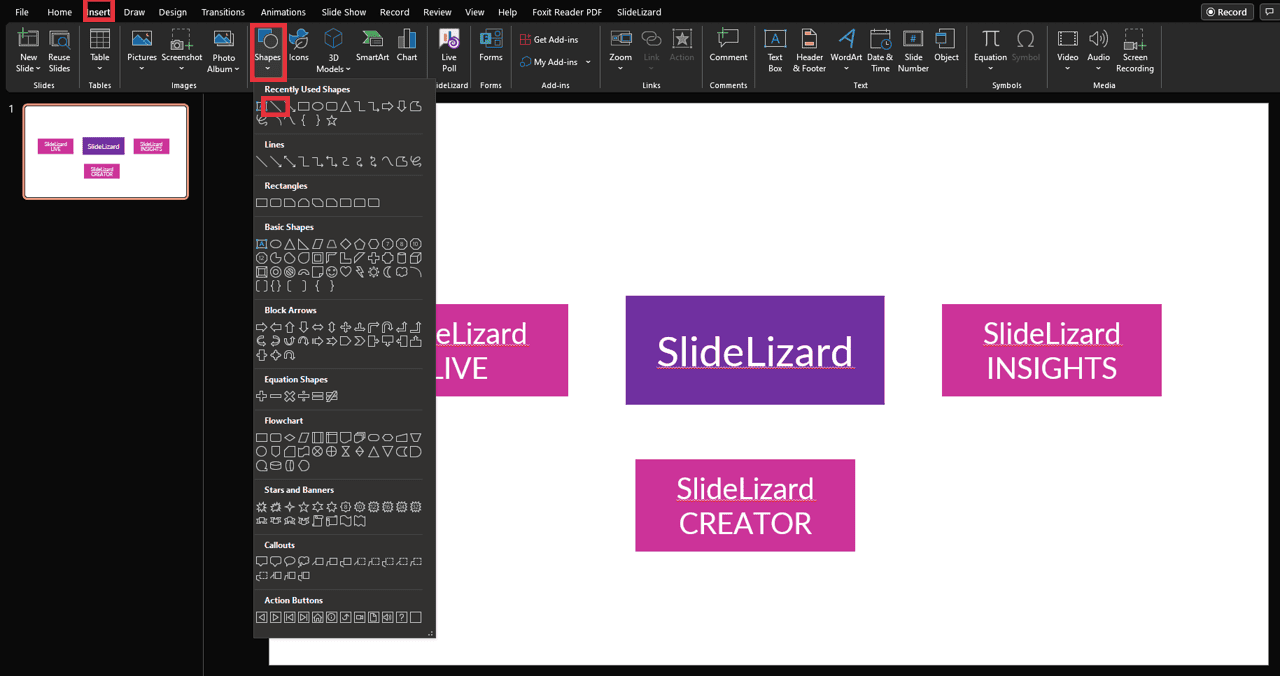Open the Chart insert dialog

click(407, 40)
